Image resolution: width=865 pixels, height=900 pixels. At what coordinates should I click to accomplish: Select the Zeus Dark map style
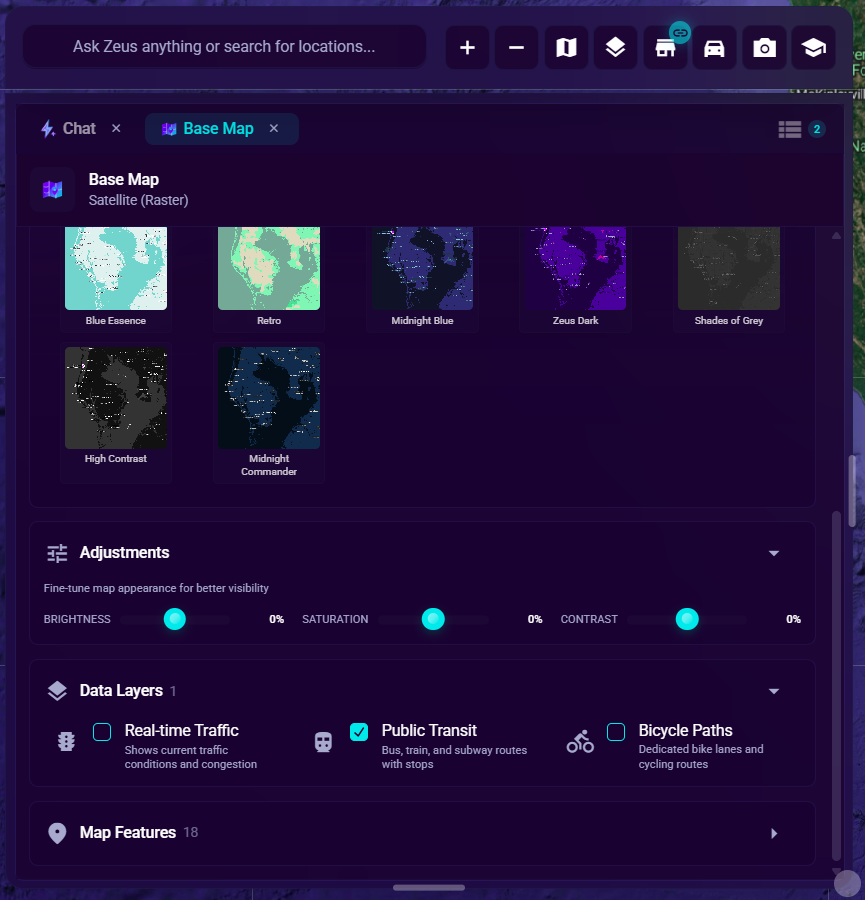pos(576,278)
